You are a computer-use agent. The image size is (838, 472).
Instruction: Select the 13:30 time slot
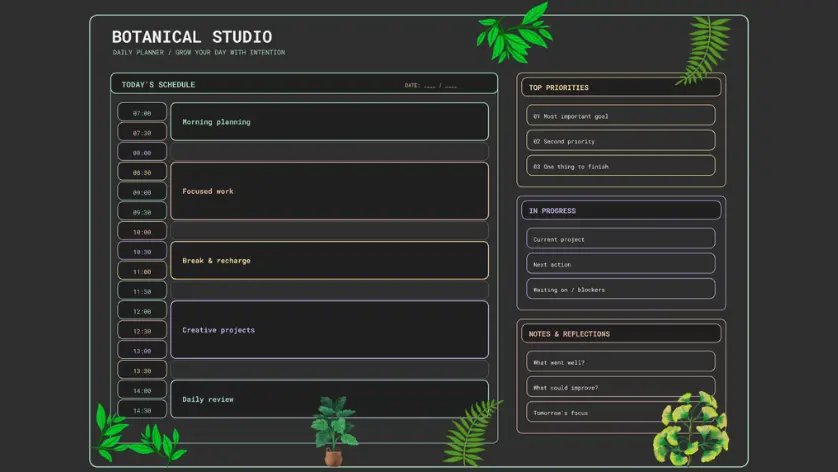tap(142, 370)
